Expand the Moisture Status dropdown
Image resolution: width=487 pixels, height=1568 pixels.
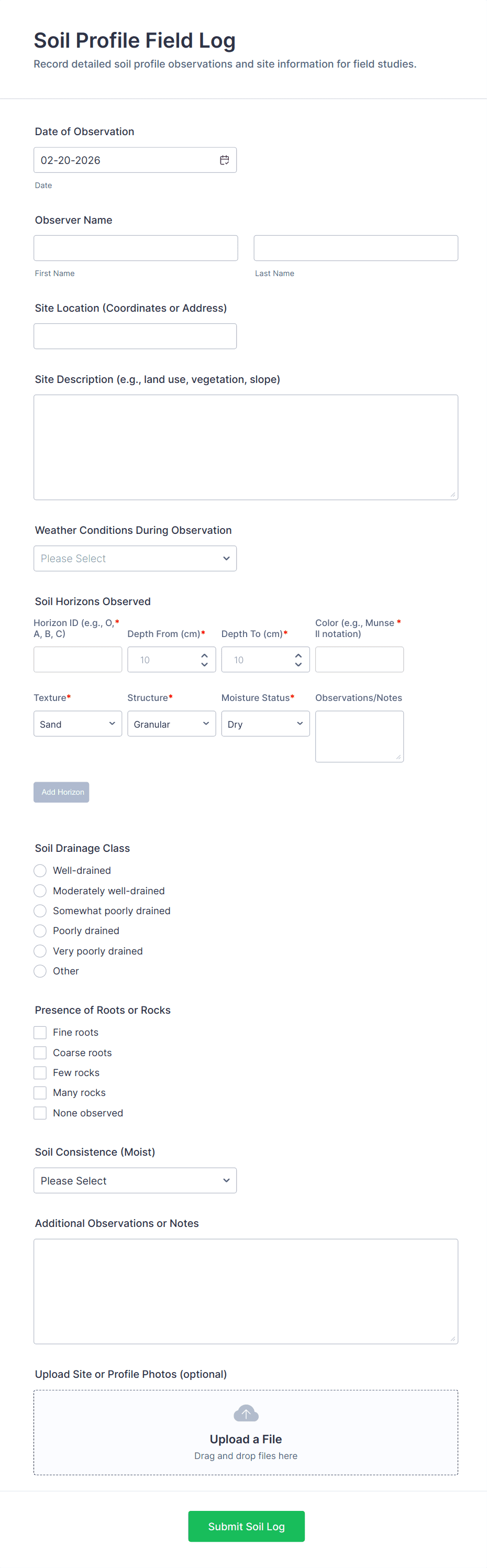pyautogui.click(x=265, y=723)
